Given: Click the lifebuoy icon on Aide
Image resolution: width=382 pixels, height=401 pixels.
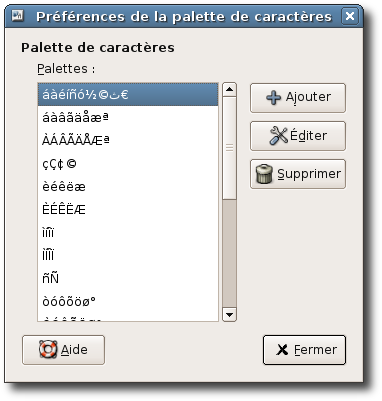Looking at the screenshot, I should [48, 350].
